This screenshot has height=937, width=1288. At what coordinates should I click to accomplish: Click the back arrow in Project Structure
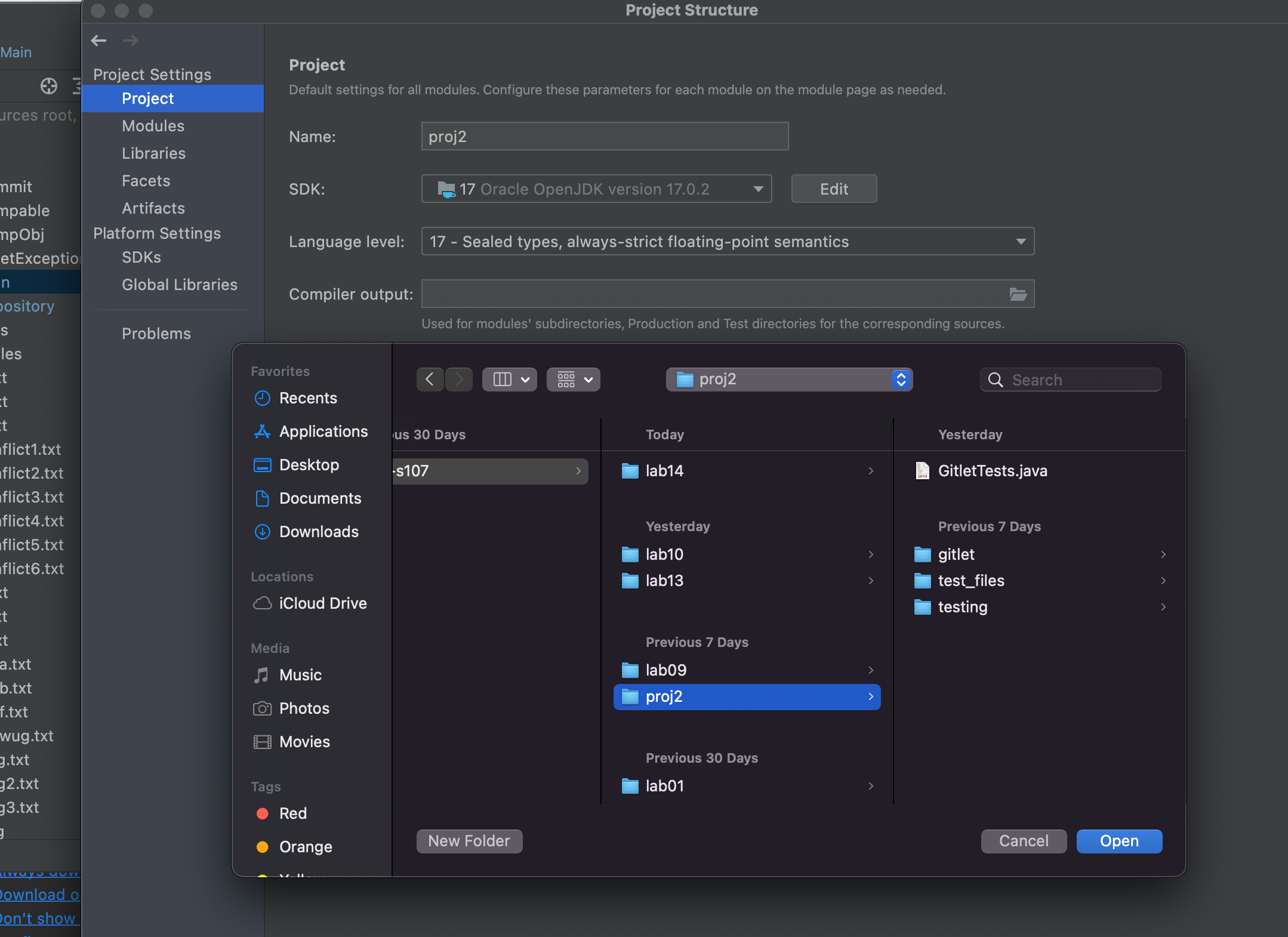(x=98, y=41)
